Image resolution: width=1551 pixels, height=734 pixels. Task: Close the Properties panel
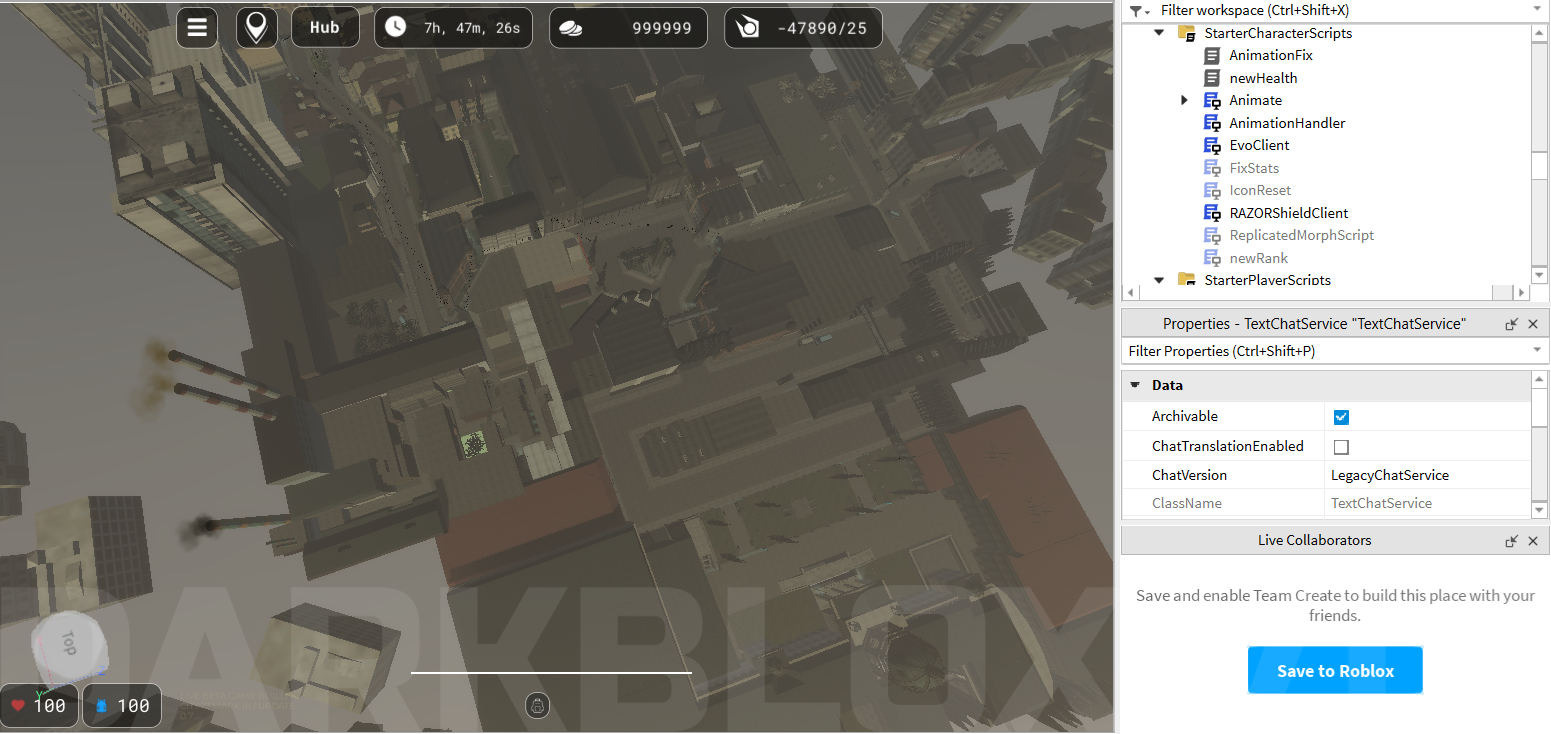[x=1533, y=324]
